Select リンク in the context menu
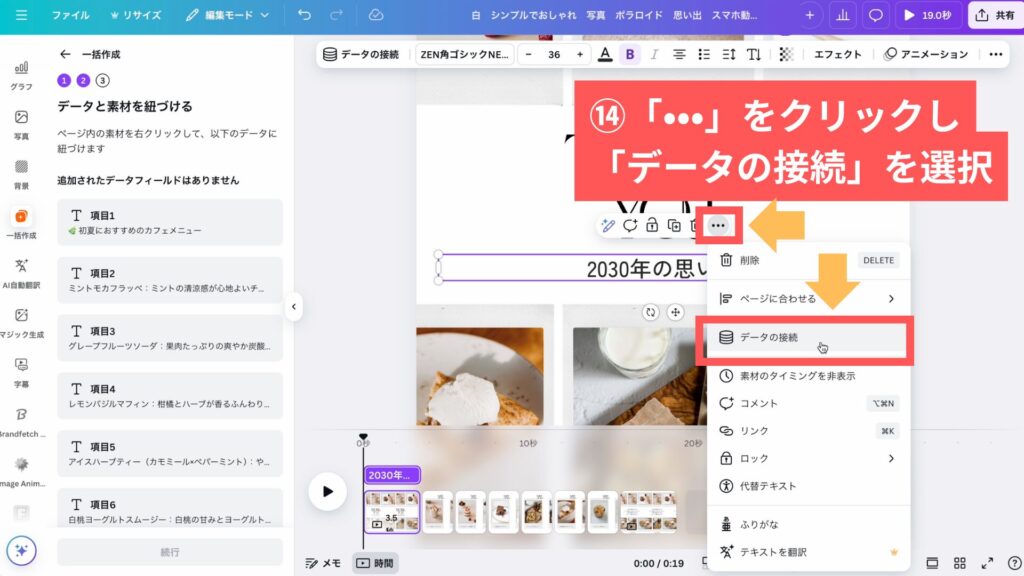Image resolution: width=1024 pixels, height=576 pixels. pyautogui.click(x=808, y=431)
